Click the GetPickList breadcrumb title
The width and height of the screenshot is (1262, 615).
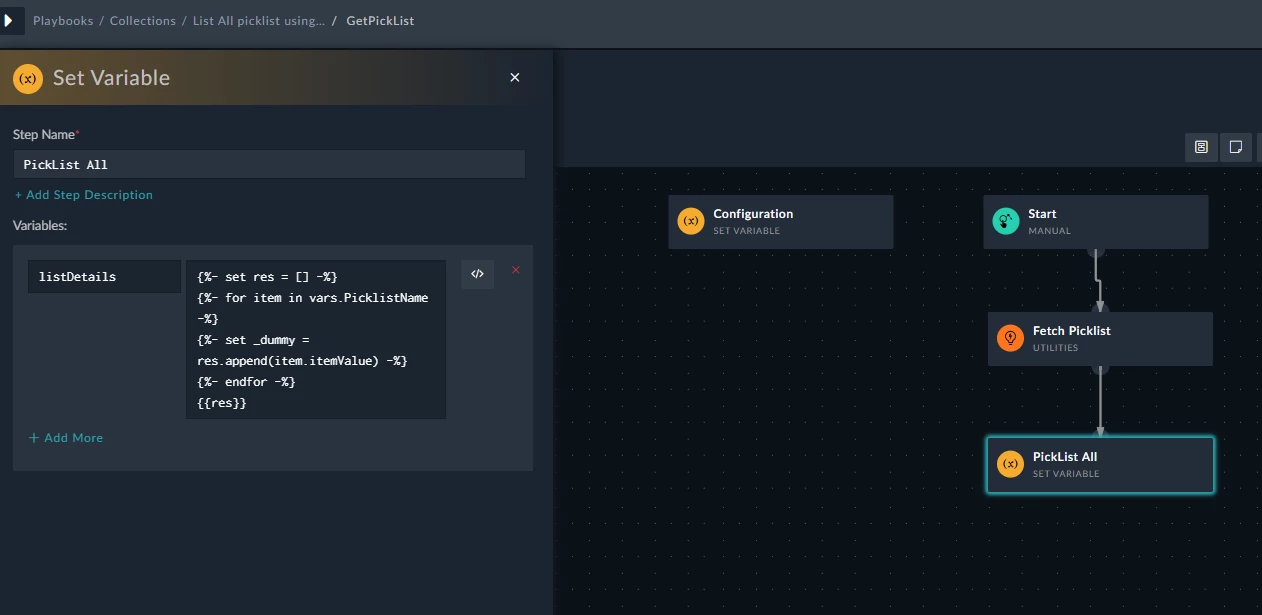pyautogui.click(x=380, y=21)
